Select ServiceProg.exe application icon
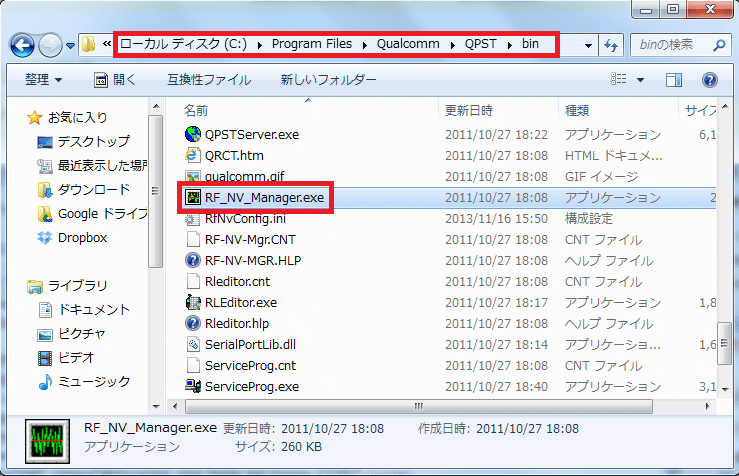 point(193,386)
